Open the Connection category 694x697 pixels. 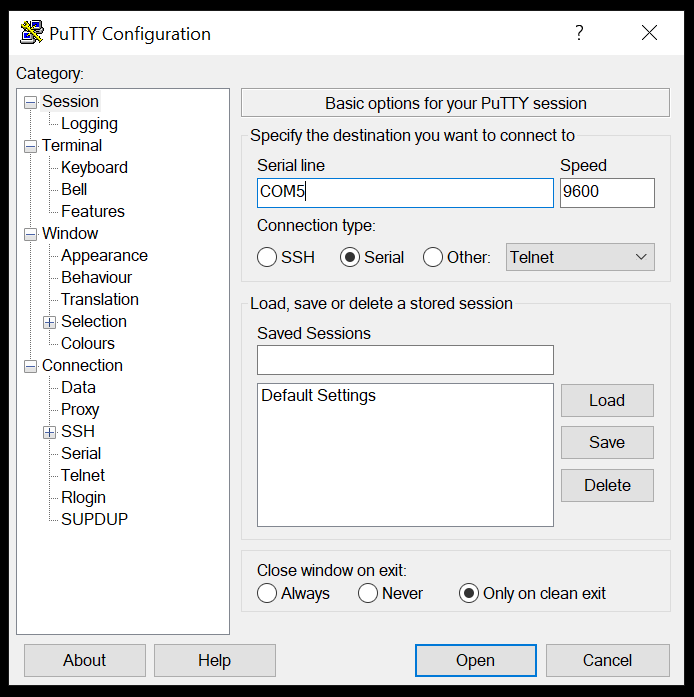82,365
